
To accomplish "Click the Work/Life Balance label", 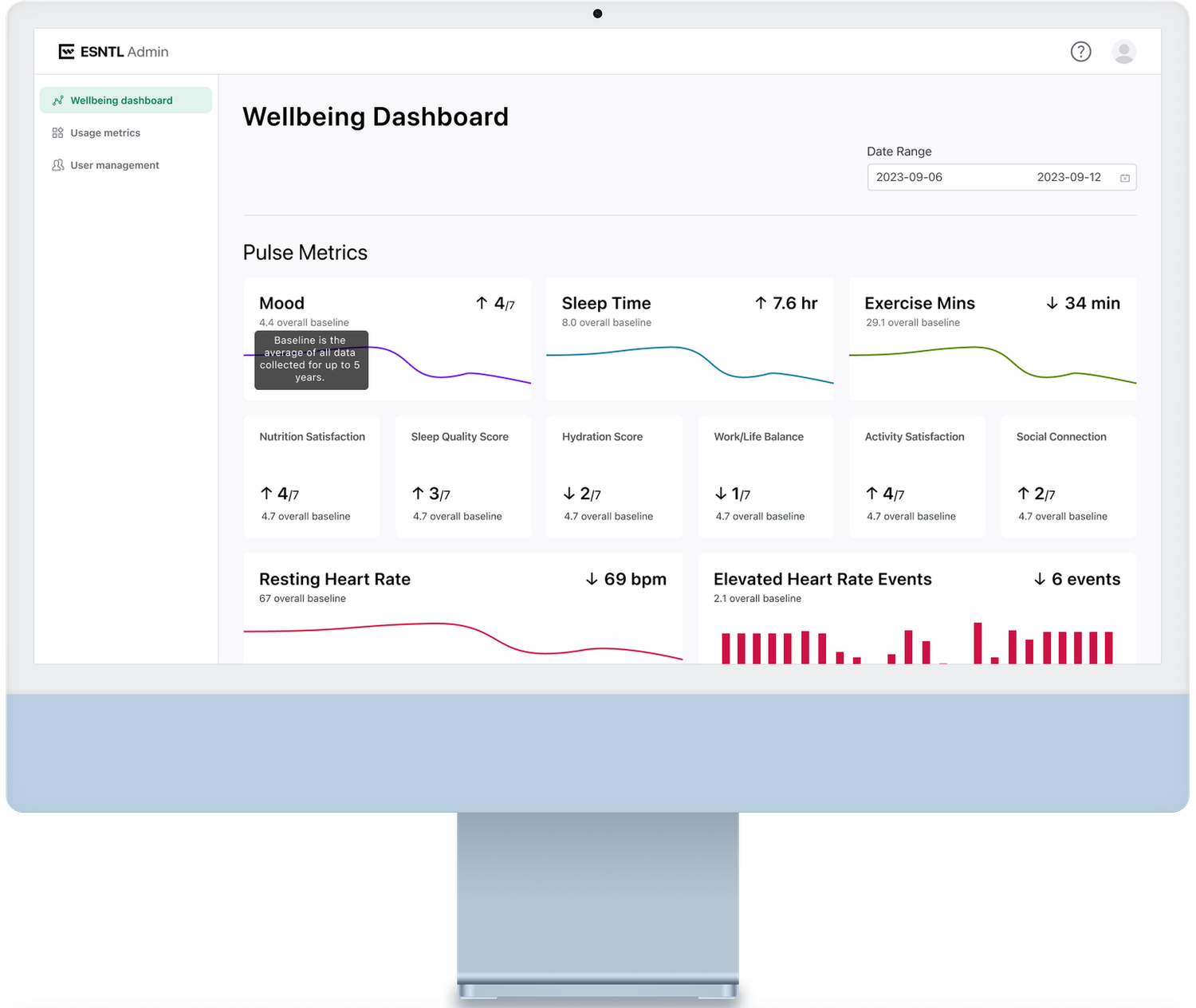I will point(758,437).
